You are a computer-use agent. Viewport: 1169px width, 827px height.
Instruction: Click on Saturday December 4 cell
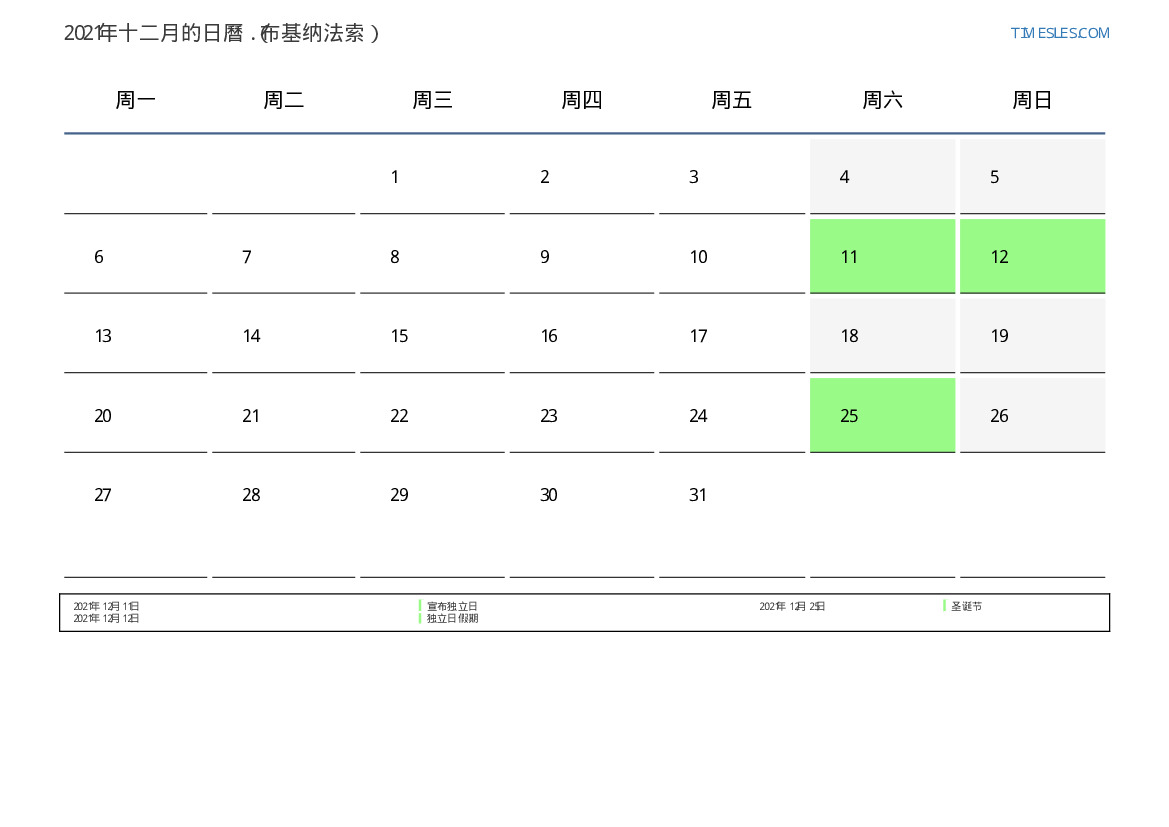coord(882,177)
